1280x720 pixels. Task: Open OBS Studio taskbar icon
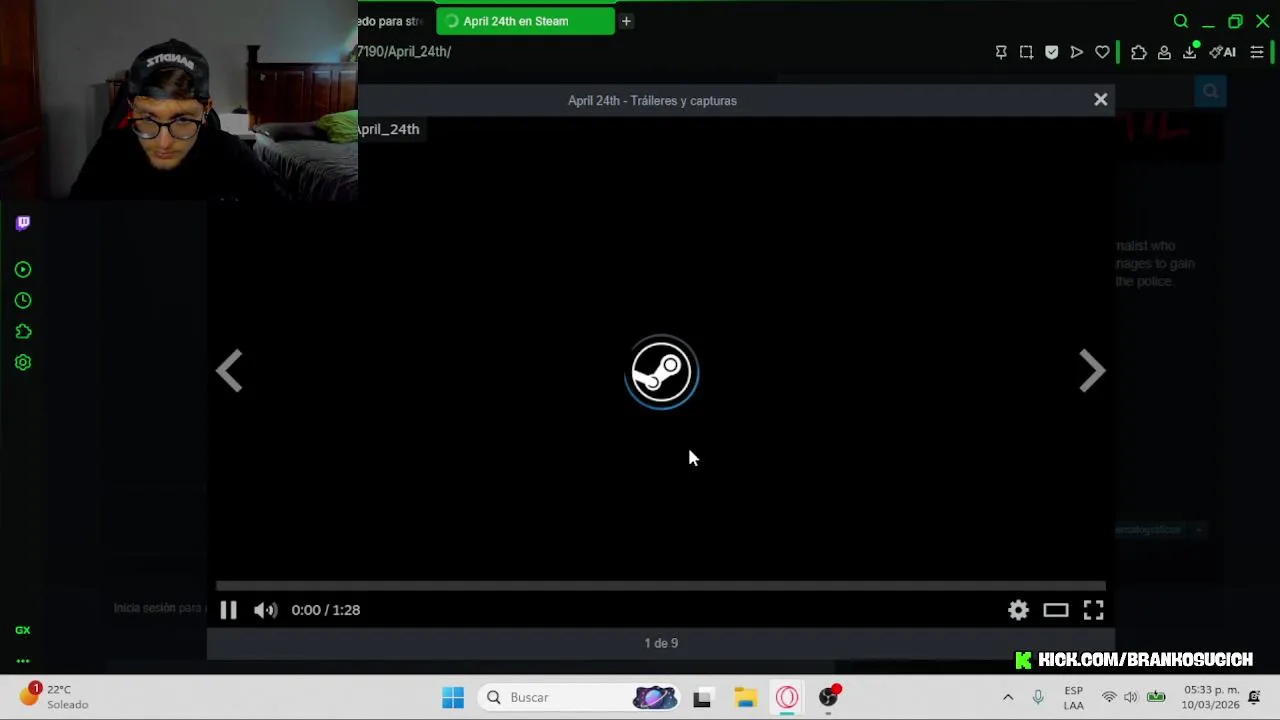(x=829, y=697)
